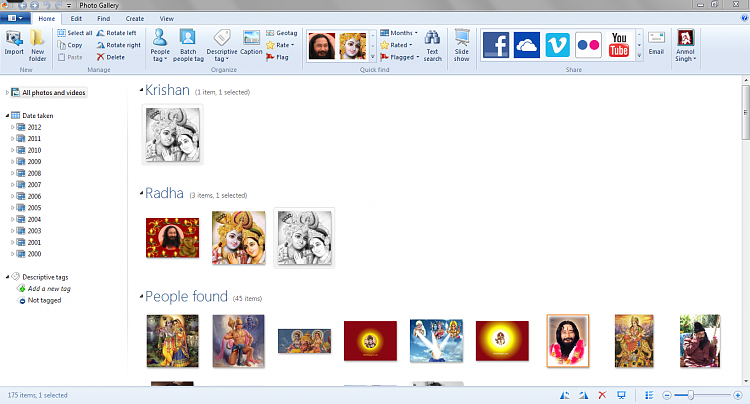Image resolution: width=750 pixels, height=404 pixels.
Task: Switch to the Home tab
Action: pyautogui.click(x=47, y=19)
